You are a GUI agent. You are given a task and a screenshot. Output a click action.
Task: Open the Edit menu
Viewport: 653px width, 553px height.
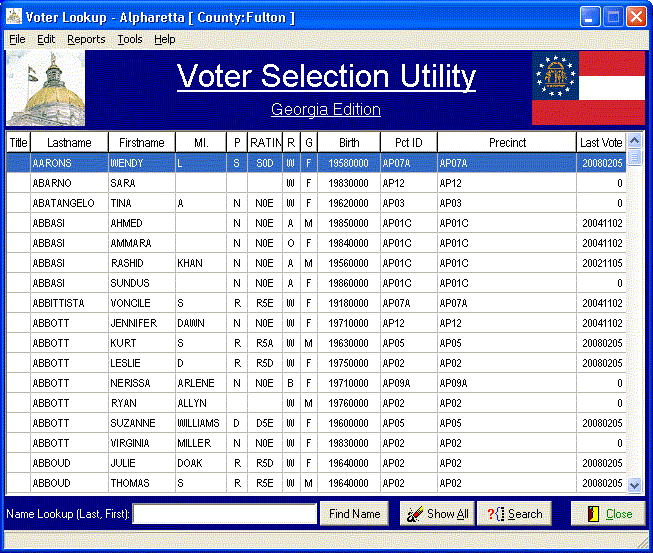[46, 39]
